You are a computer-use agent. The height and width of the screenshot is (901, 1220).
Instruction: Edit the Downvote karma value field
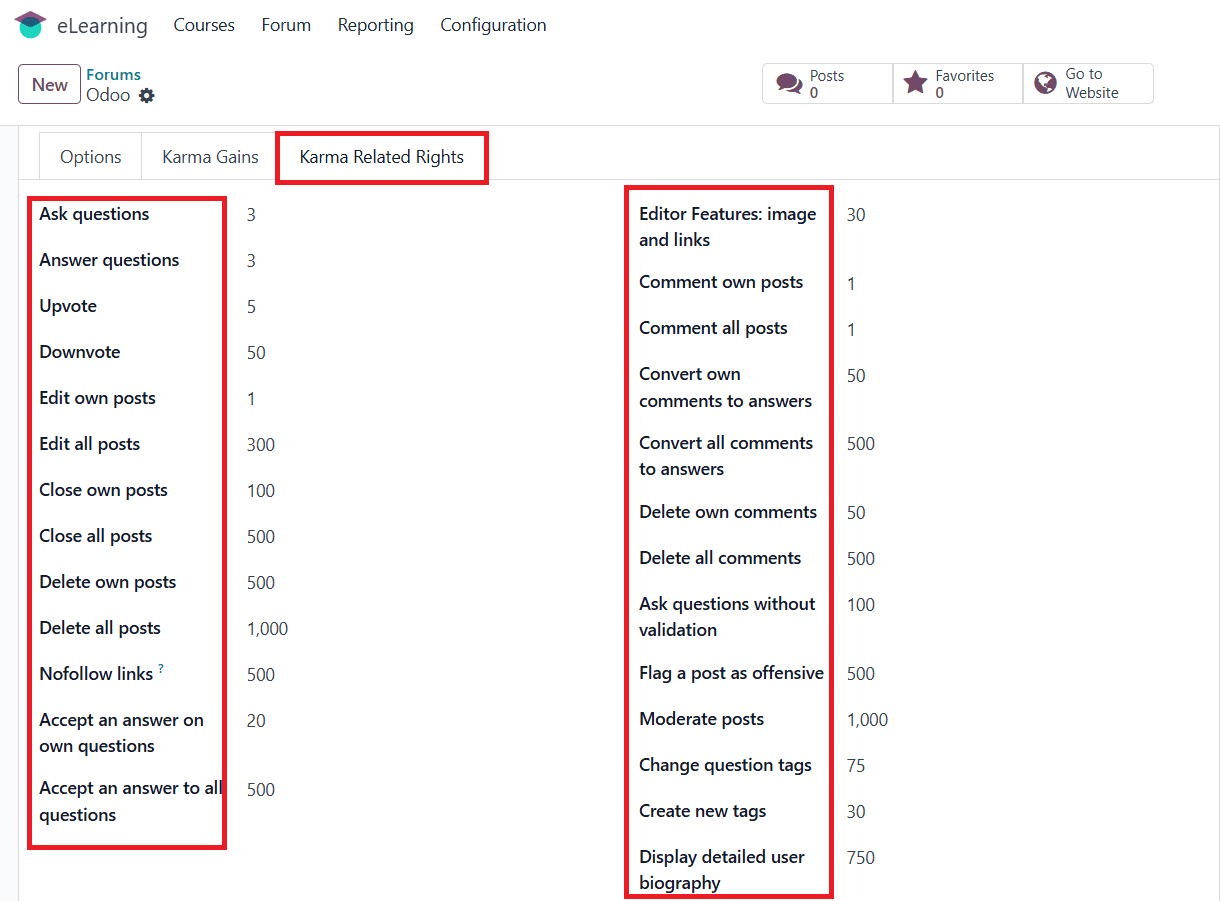click(x=420, y=353)
